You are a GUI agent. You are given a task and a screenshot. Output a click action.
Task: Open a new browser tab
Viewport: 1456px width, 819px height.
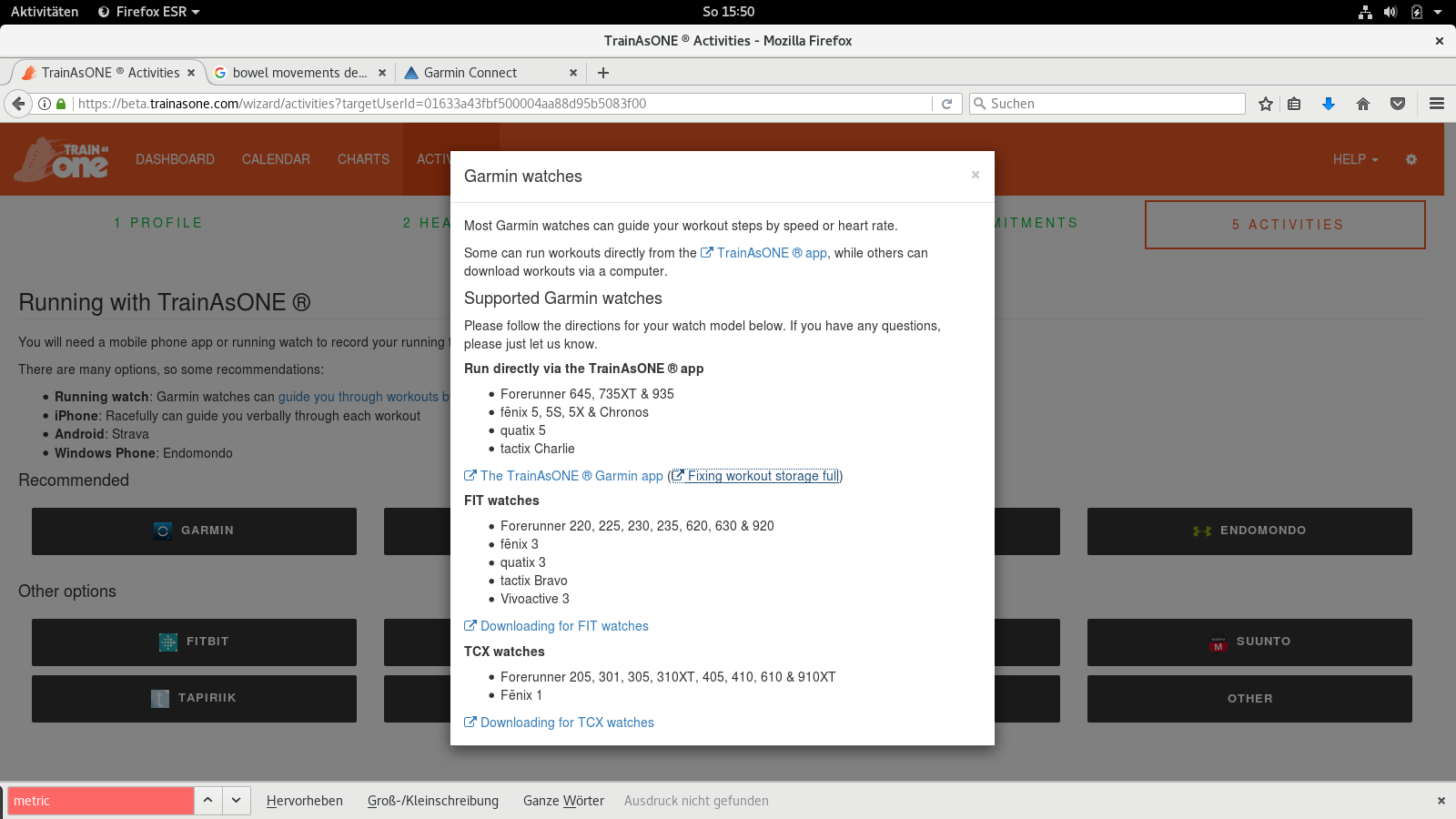pos(603,73)
